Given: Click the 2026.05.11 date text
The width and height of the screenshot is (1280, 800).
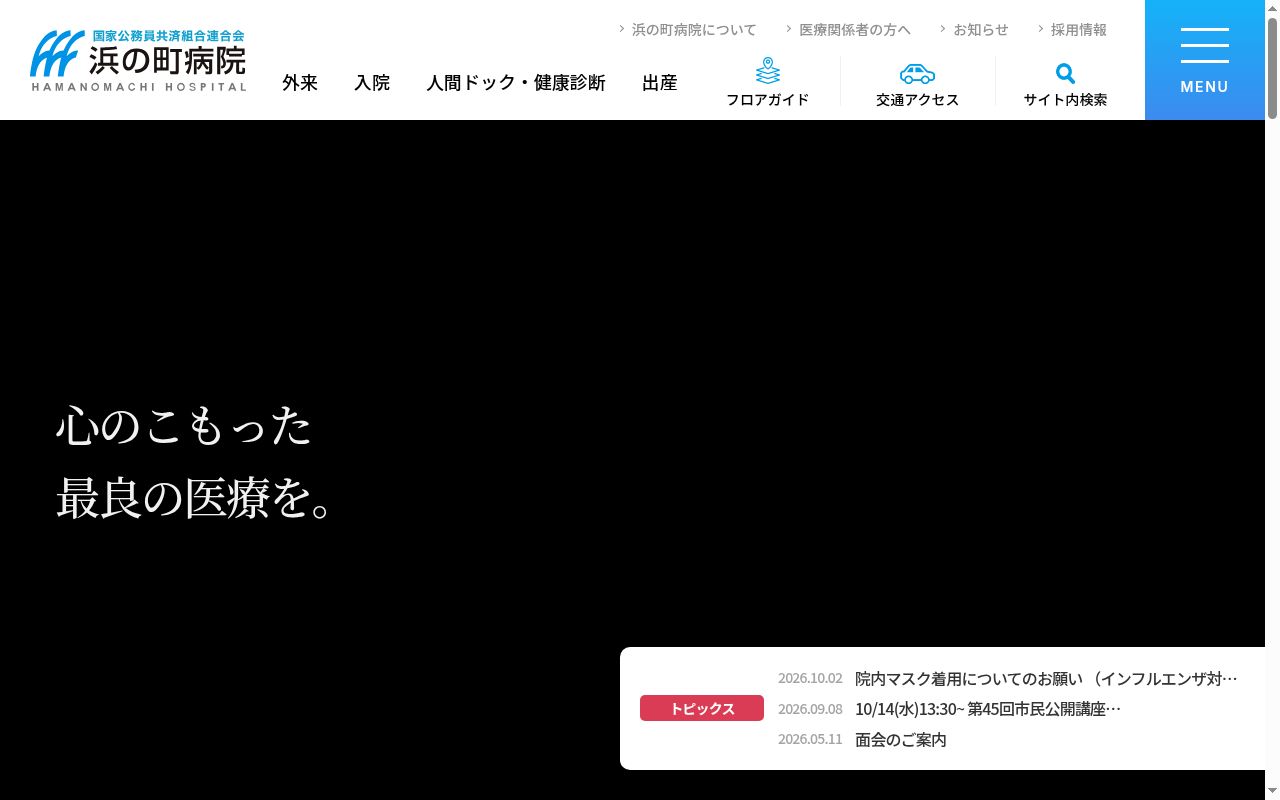Looking at the screenshot, I should tap(810, 739).
